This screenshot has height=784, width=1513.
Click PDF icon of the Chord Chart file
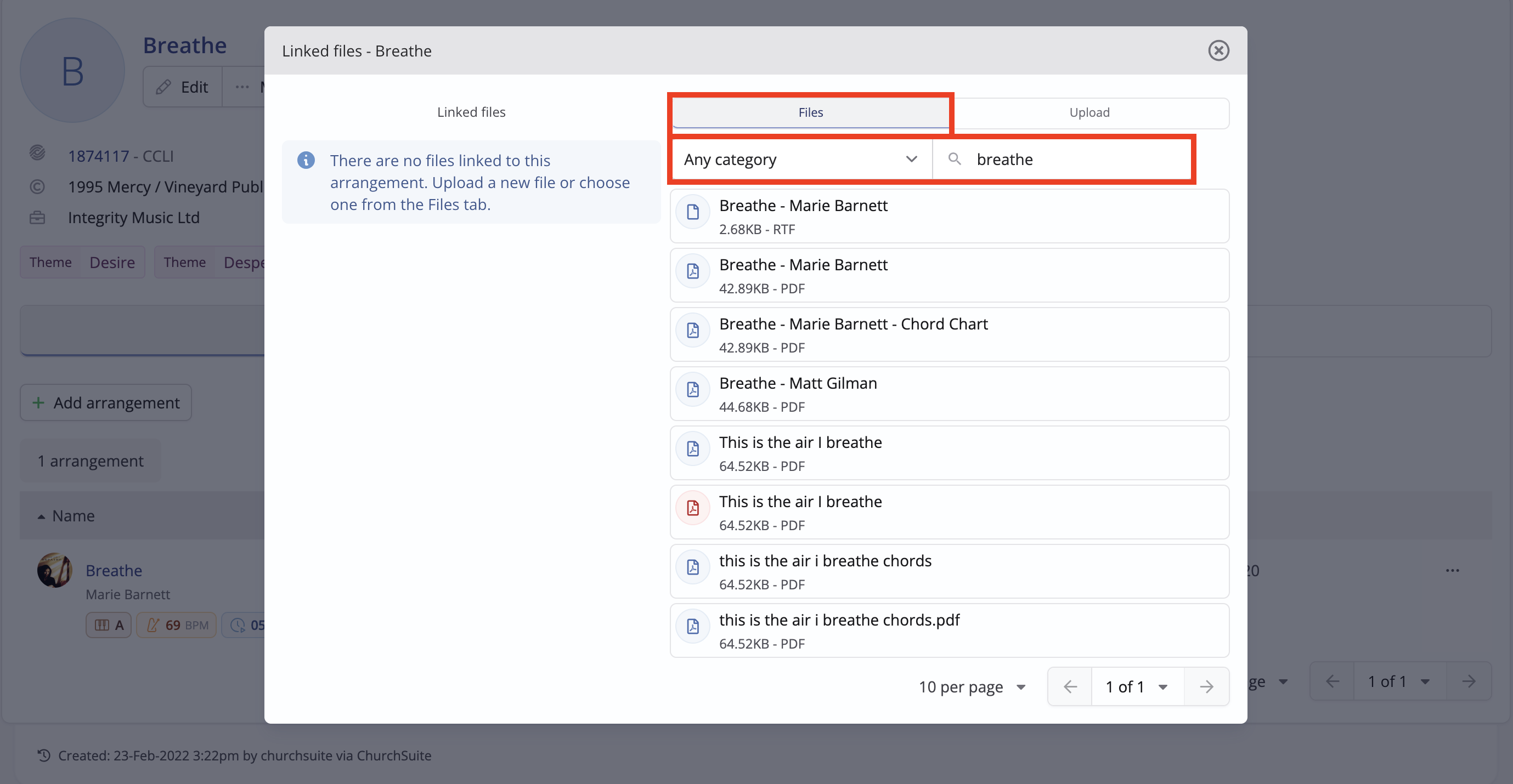[x=693, y=331]
